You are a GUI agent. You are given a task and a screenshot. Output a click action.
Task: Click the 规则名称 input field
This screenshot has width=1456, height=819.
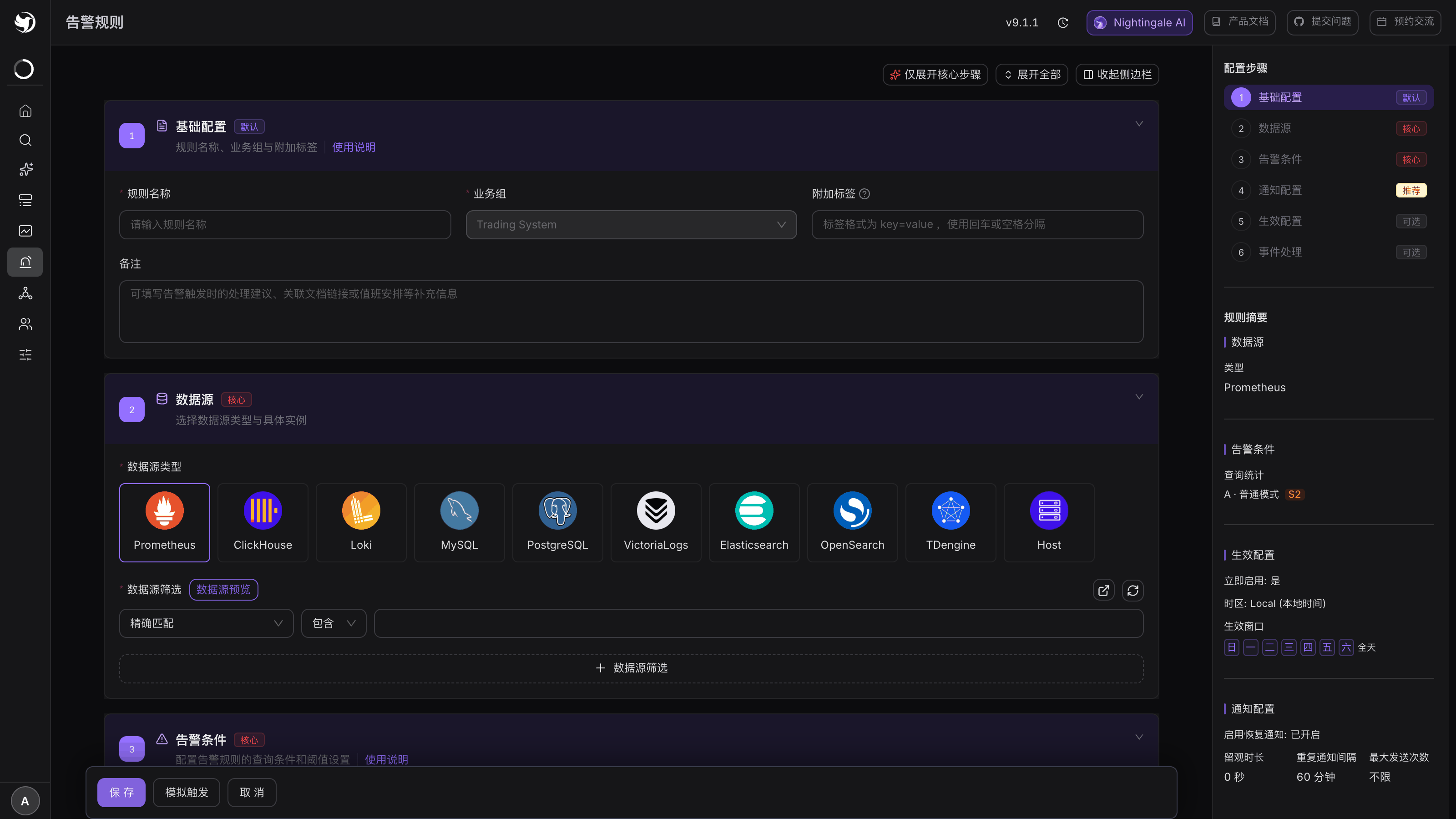point(285,224)
